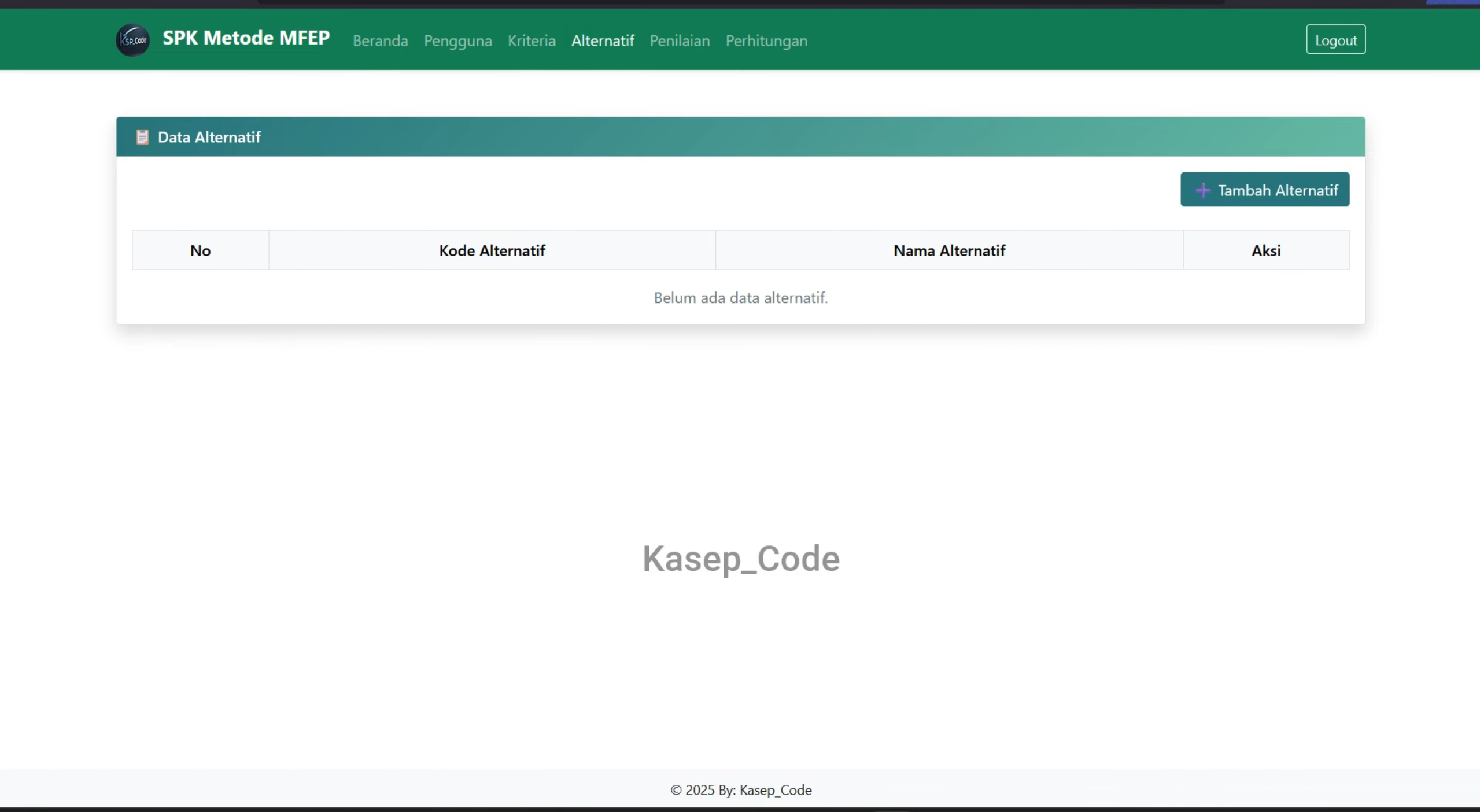
Task: Open the Penilaian menu
Action: click(x=680, y=40)
